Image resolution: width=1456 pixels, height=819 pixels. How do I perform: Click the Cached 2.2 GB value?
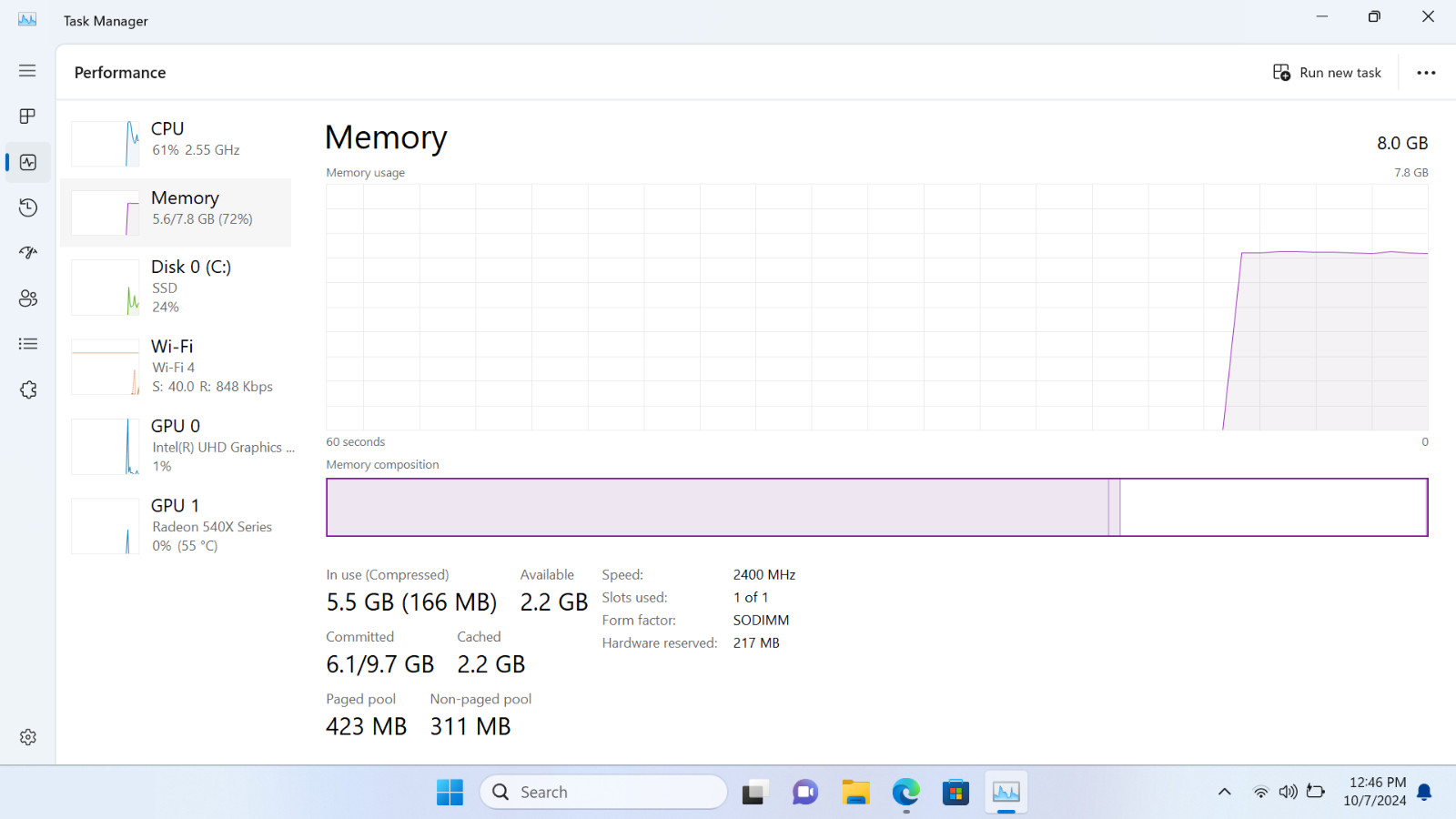(x=491, y=664)
